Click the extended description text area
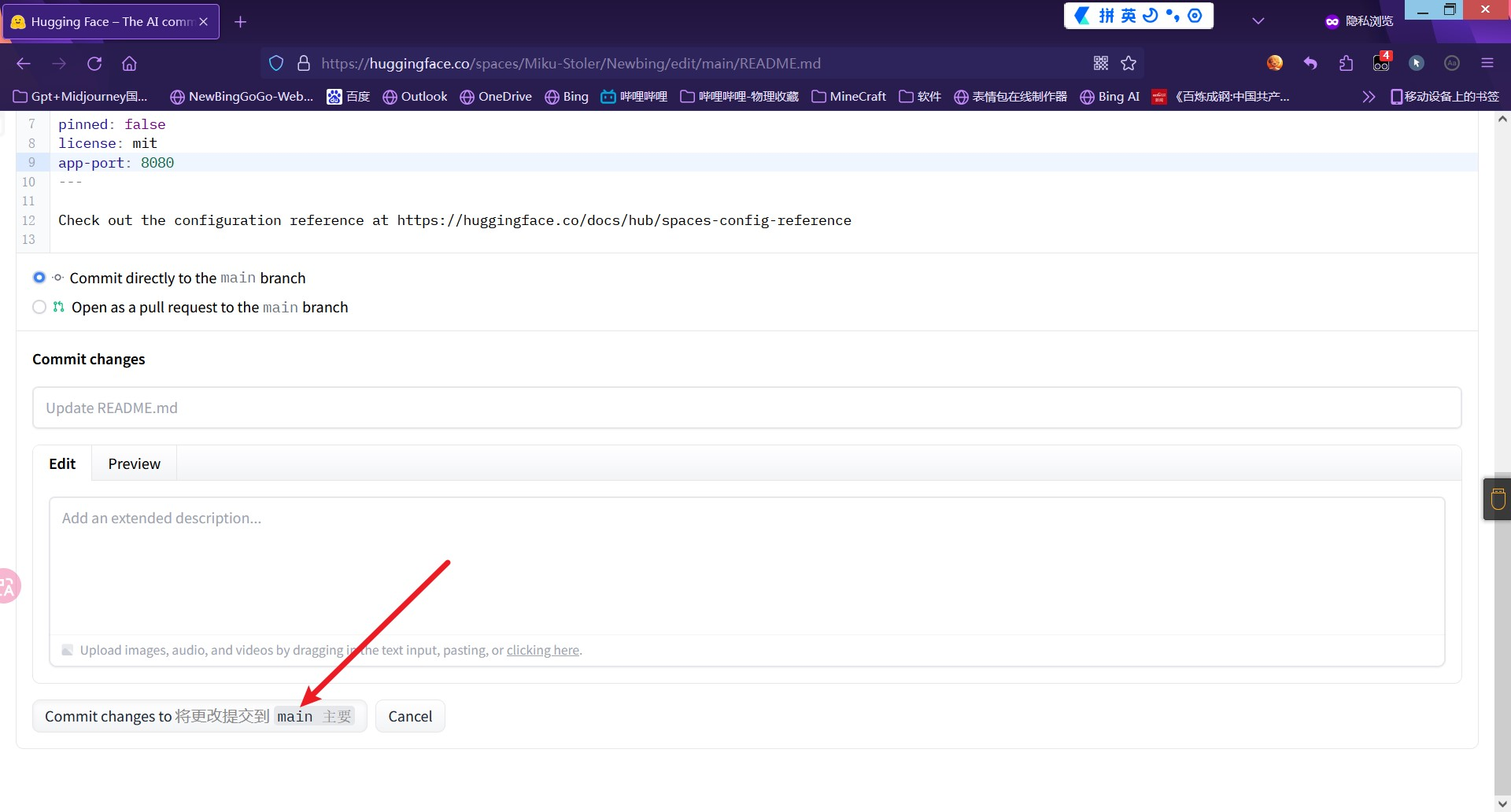This screenshot has width=1511, height=812. [x=747, y=567]
